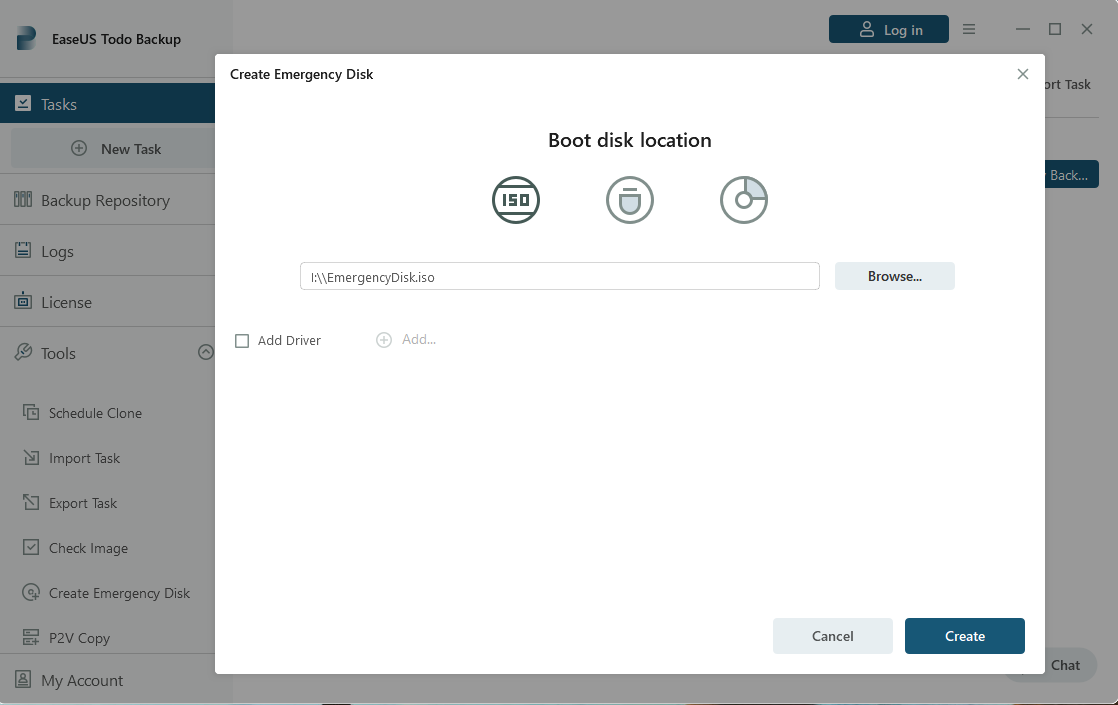
Task: Open Check Image tool
Action: coord(88,548)
